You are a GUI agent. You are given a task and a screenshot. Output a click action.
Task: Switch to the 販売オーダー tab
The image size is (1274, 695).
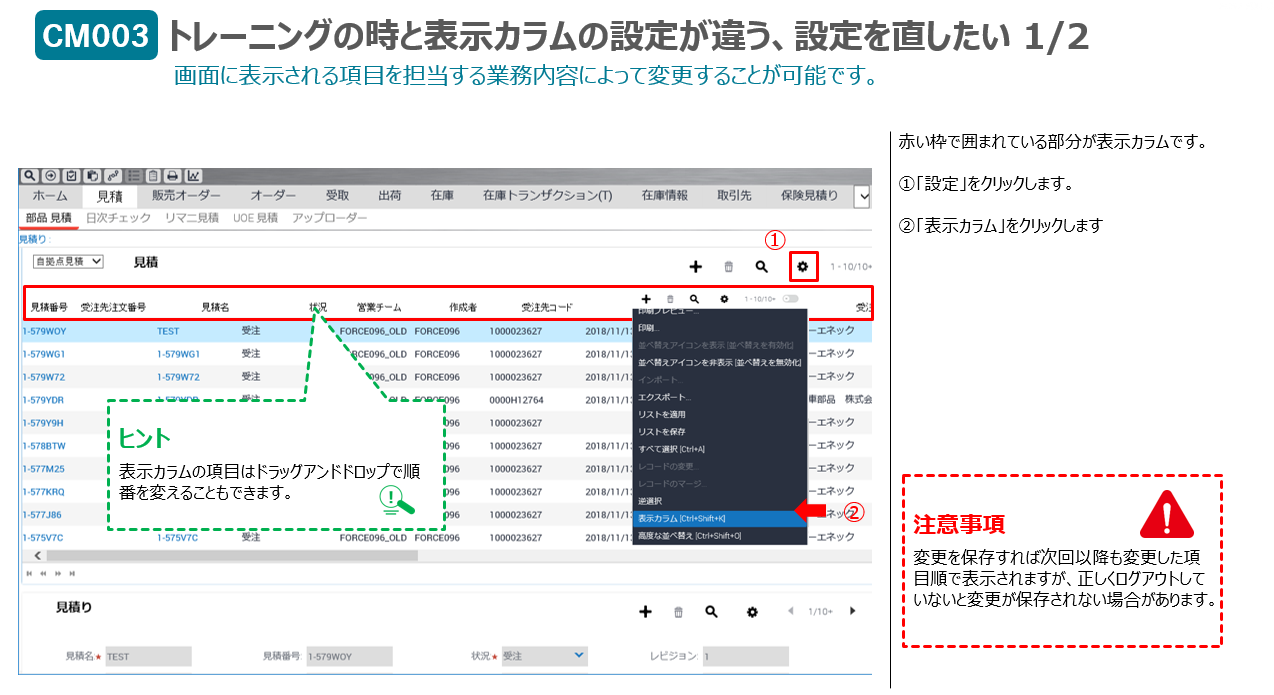pyautogui.click(x=186, y=196)
